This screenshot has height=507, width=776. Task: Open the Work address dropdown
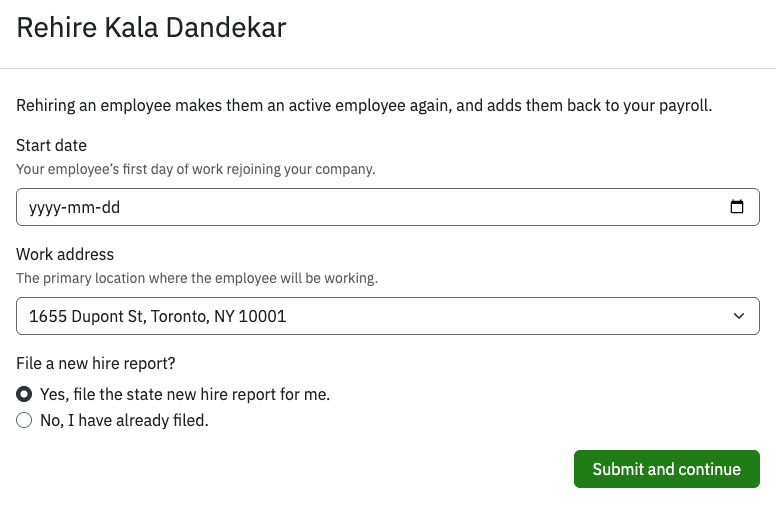coord(387,316)
